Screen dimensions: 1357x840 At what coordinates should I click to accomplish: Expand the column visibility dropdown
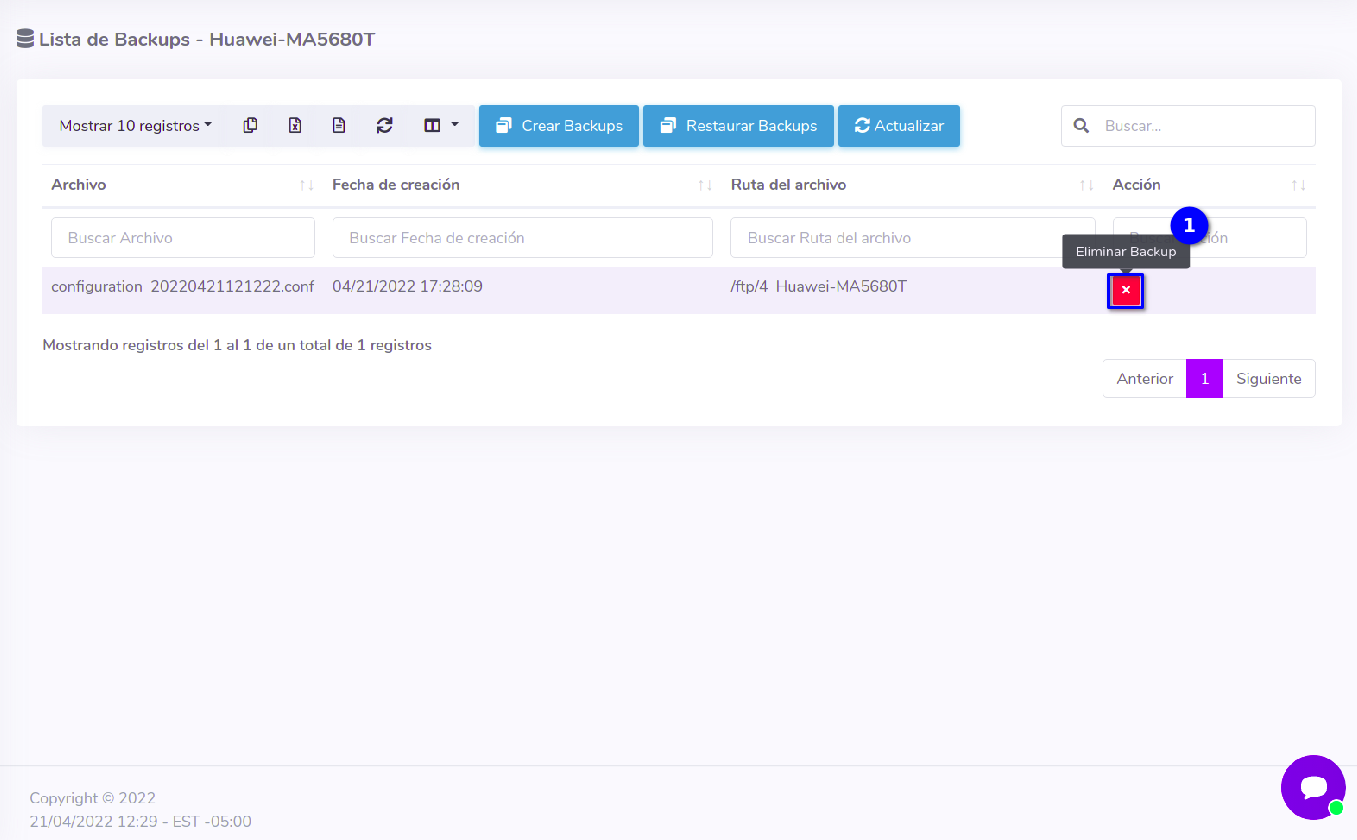pos(440,126)
